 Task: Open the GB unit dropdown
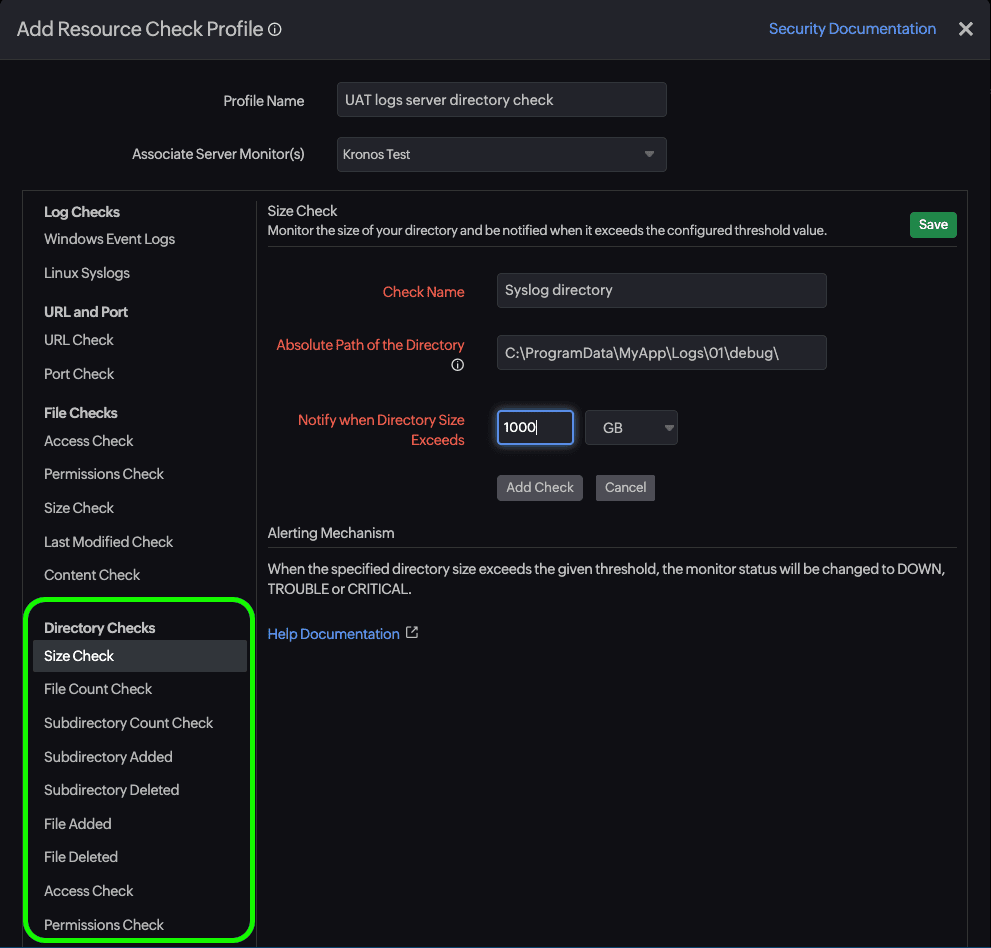pos(631,427)
